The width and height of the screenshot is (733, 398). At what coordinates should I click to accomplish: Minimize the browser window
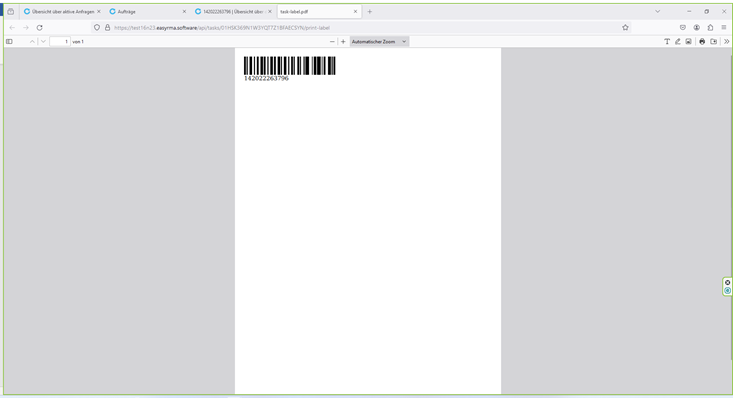coord(689,11)
